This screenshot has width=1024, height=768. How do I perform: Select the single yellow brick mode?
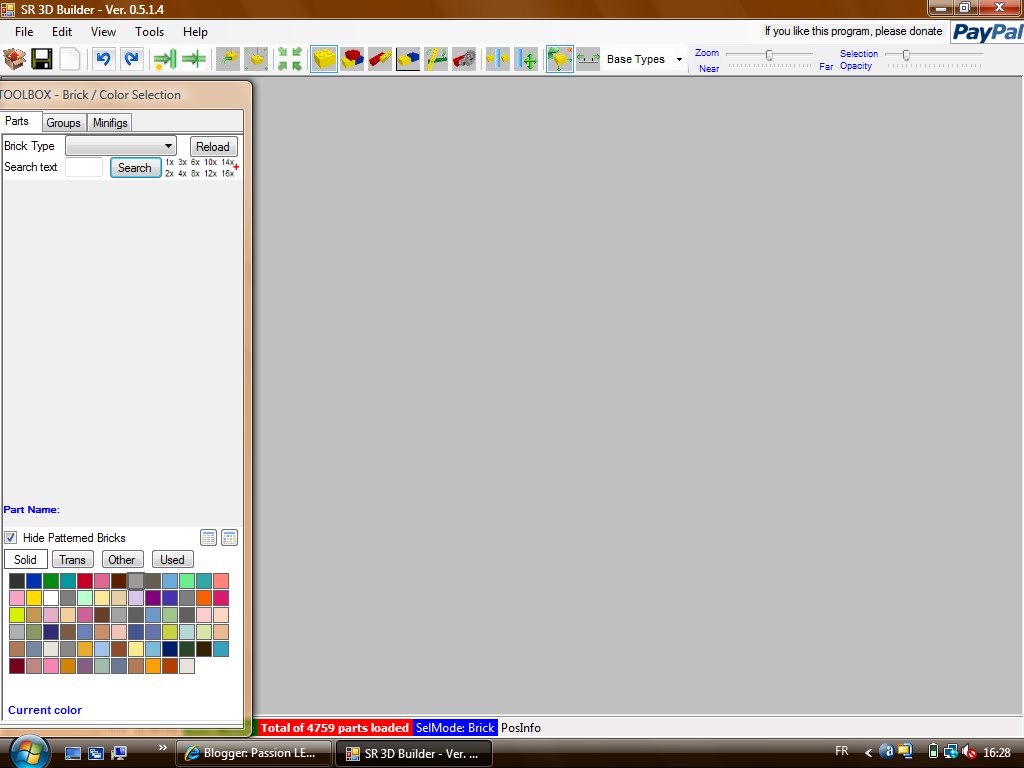324,59
